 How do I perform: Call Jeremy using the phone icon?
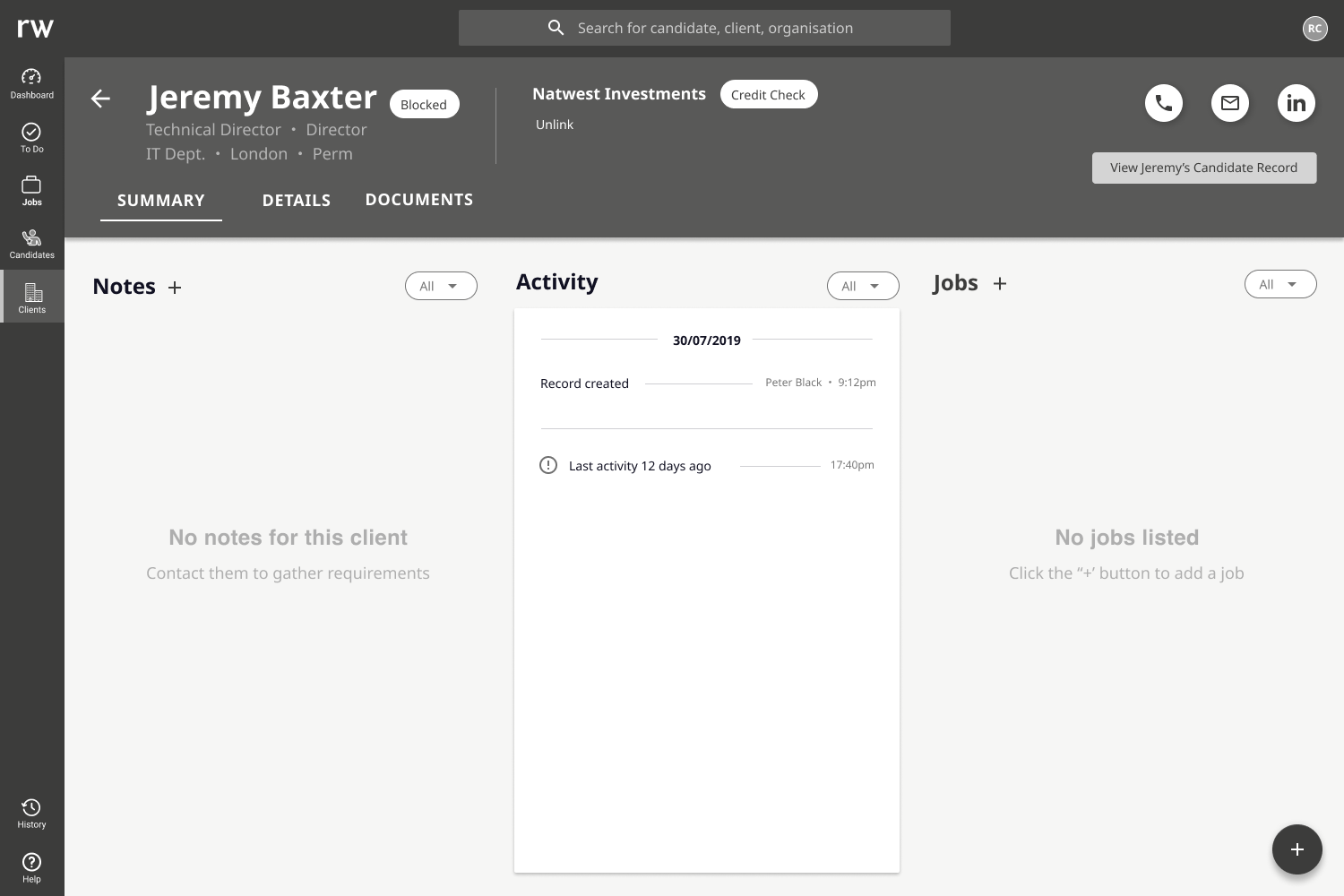1164,103
